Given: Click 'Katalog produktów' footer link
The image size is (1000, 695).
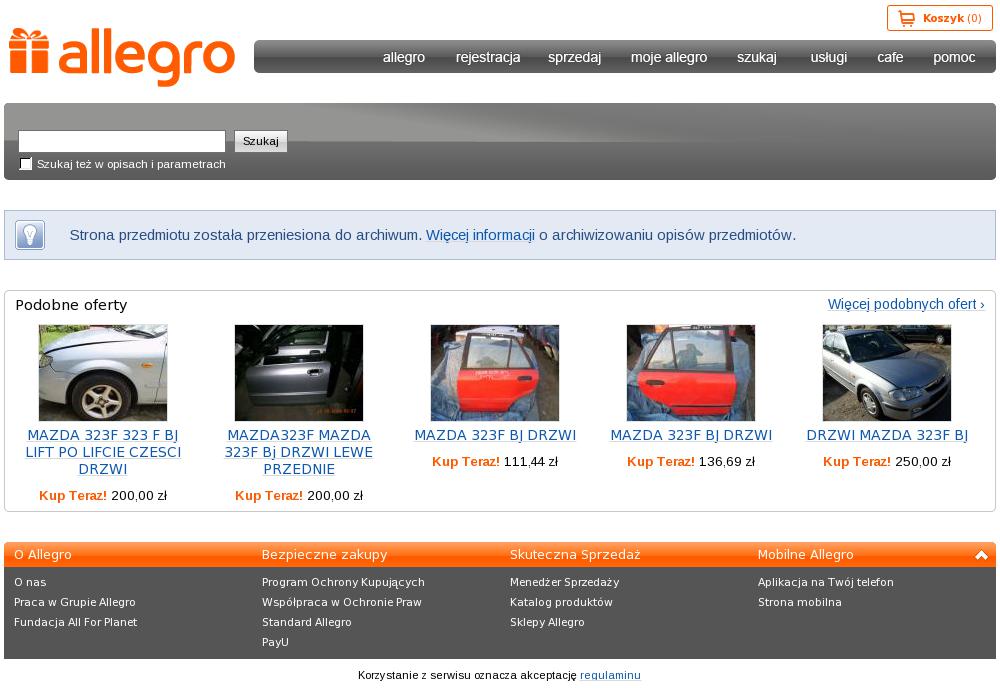Looking at the screenshot, I should click(561, 602).
